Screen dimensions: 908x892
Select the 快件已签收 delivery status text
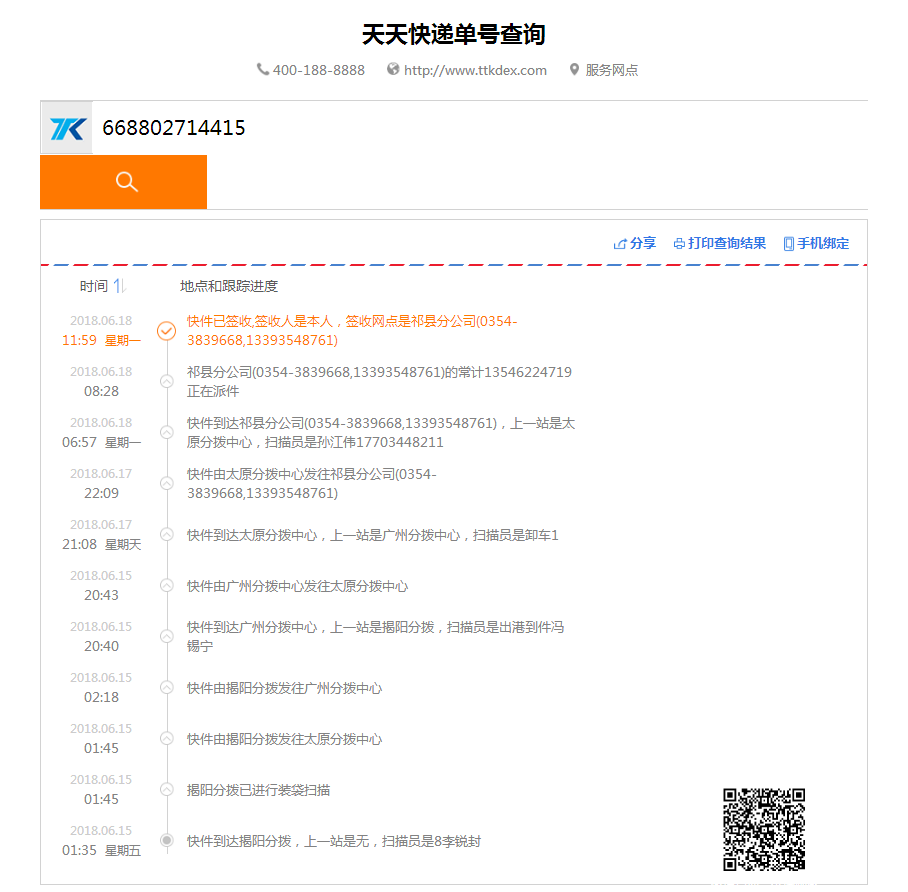(x=352, y=331)
